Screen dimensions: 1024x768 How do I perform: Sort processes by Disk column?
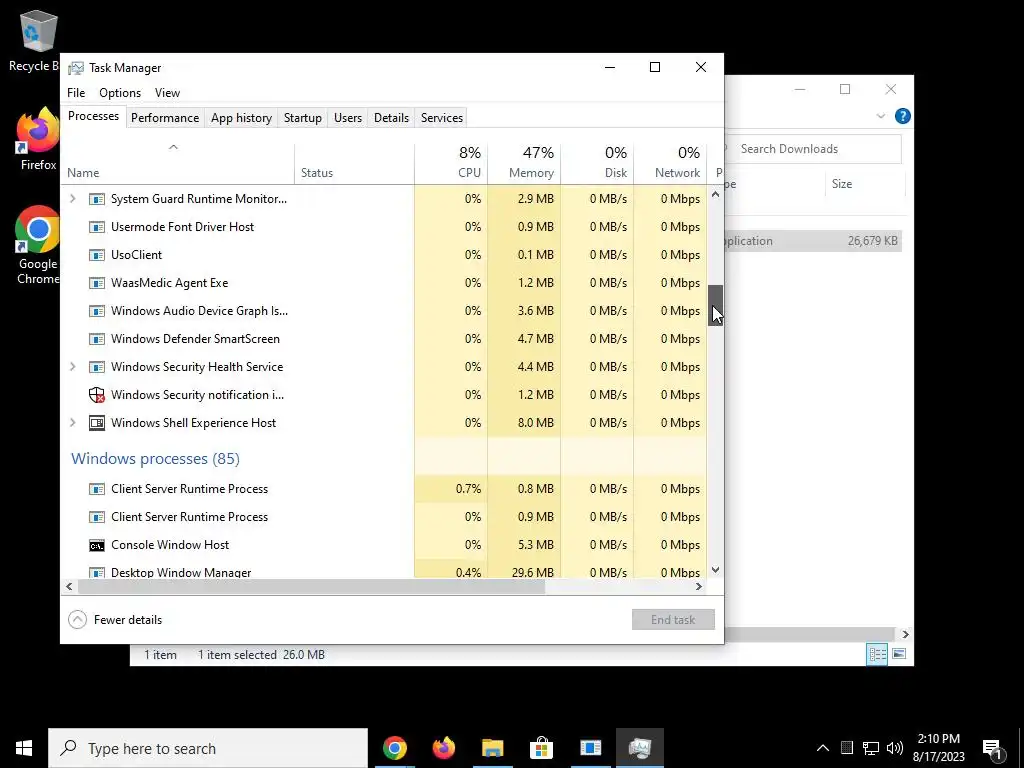598,163
